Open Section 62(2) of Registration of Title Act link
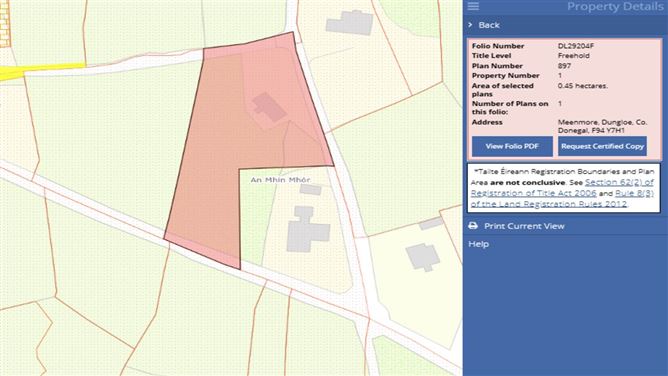The width and height of the screenshot is (668, 376). (x=562, y=187)
